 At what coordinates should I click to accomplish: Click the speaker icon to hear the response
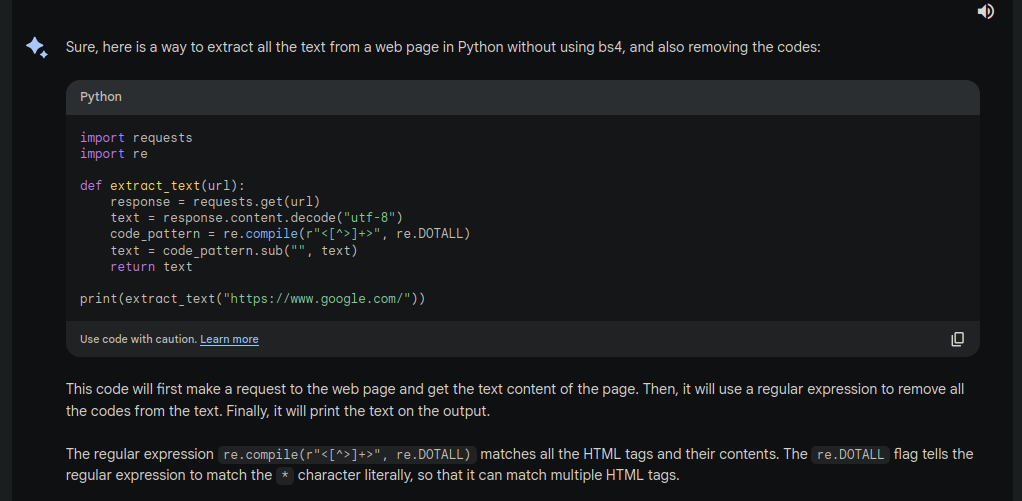pyautogui.click(x=986, y=11)
